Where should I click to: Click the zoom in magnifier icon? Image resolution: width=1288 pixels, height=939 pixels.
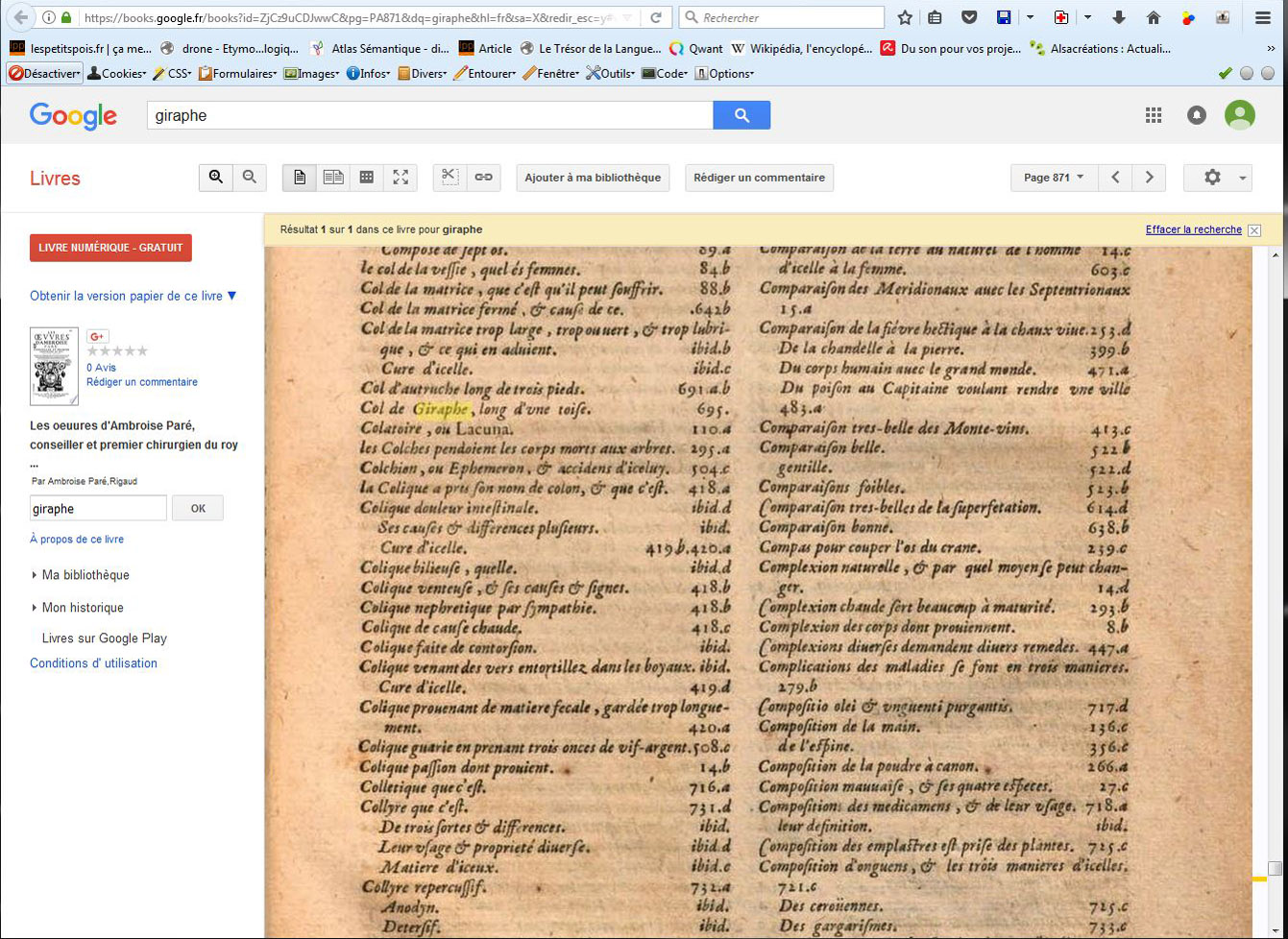(216, 178)
